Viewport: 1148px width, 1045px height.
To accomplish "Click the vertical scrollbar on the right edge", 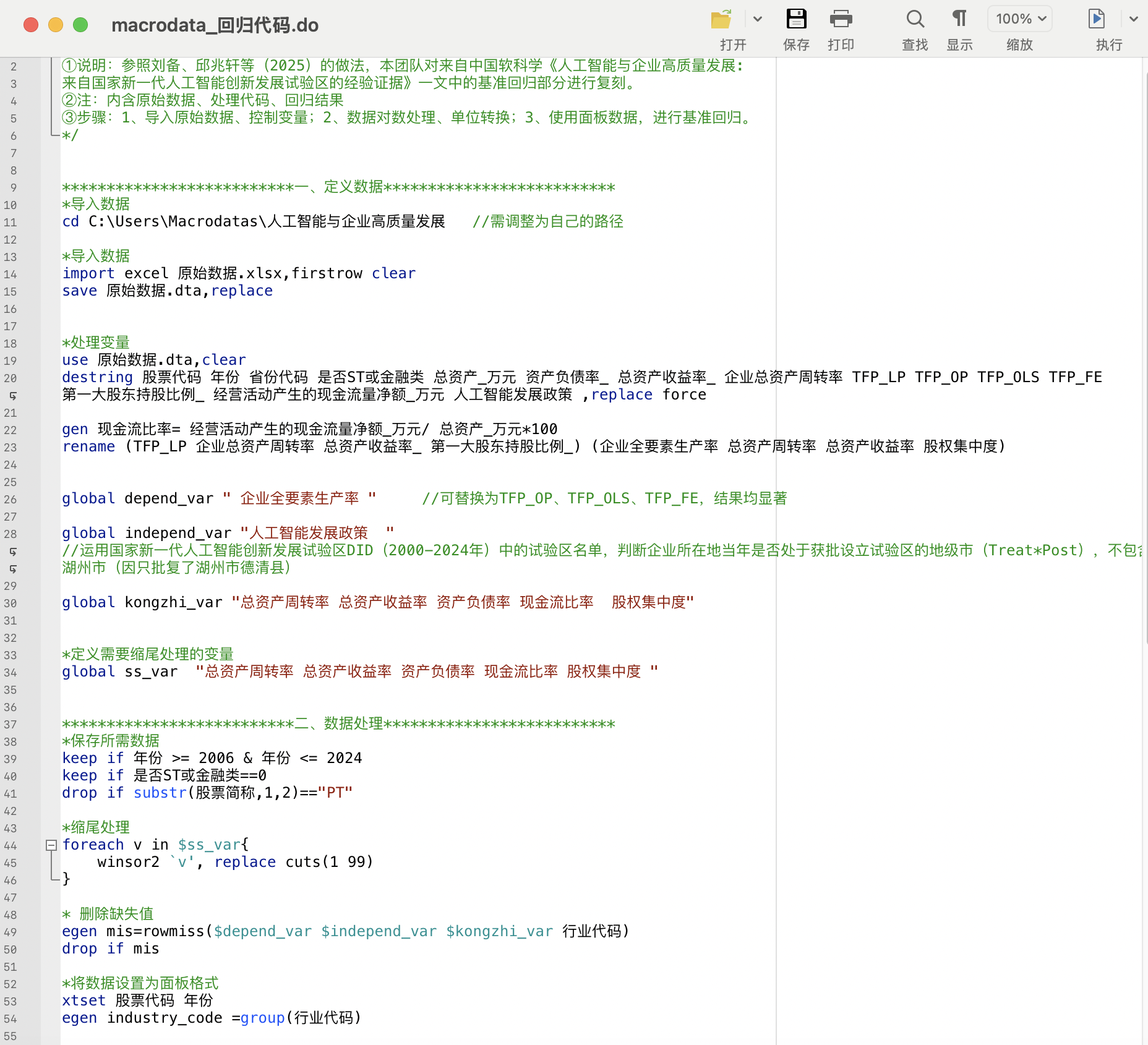I will [x=1144, y=371].
